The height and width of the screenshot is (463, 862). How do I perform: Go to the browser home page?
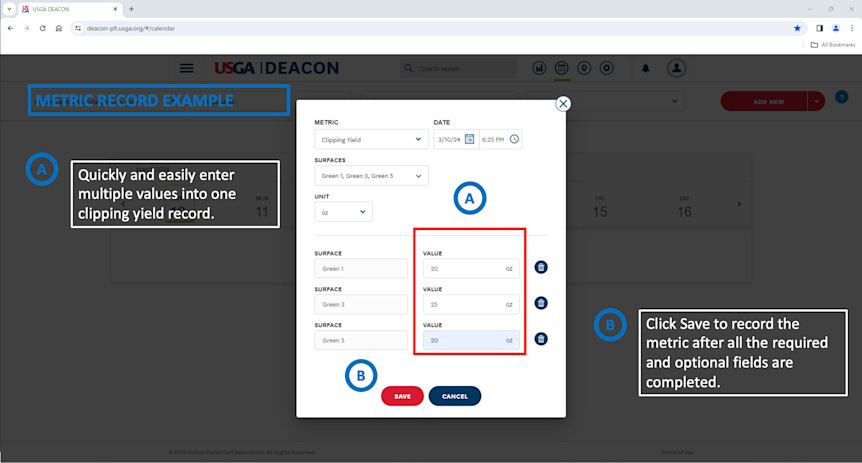(59, 28)
